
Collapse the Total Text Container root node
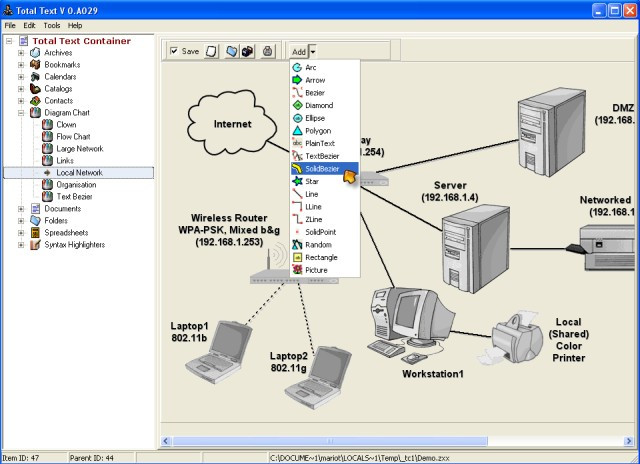(x=9, y=41)
